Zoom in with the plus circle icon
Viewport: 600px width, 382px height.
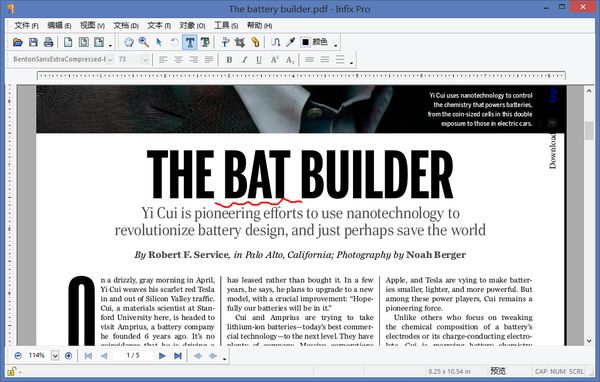coord(68,356)
